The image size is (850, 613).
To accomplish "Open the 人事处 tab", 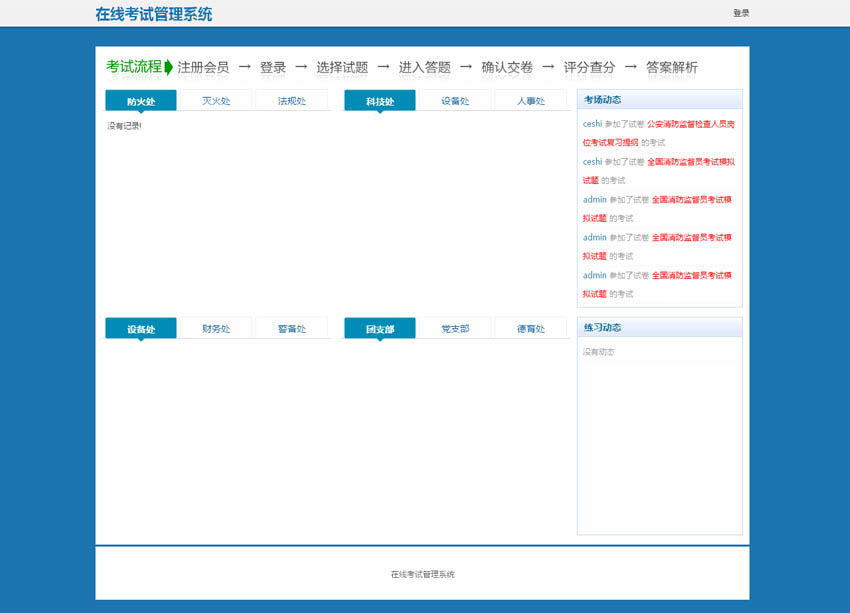I will pyautogui.click(x=531, y=101).
